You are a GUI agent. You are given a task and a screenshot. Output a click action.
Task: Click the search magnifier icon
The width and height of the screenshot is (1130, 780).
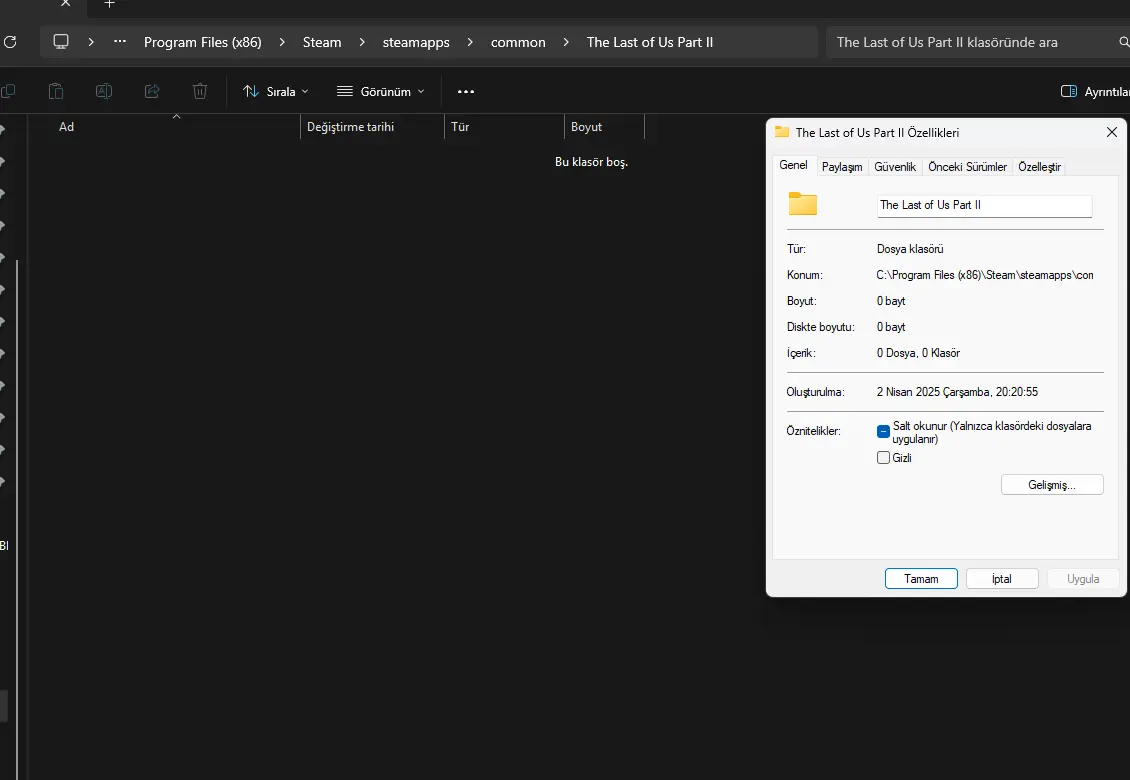coord(1124,42)
